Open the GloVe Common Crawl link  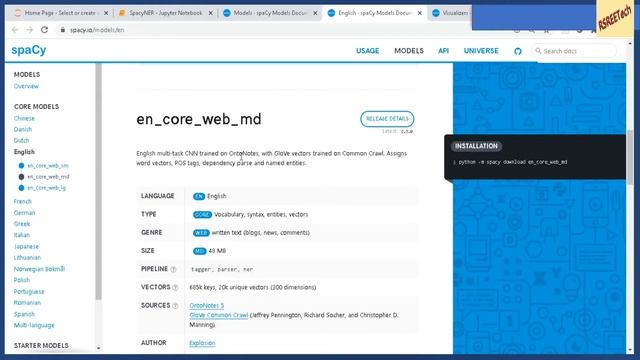[x=218, y=315]
